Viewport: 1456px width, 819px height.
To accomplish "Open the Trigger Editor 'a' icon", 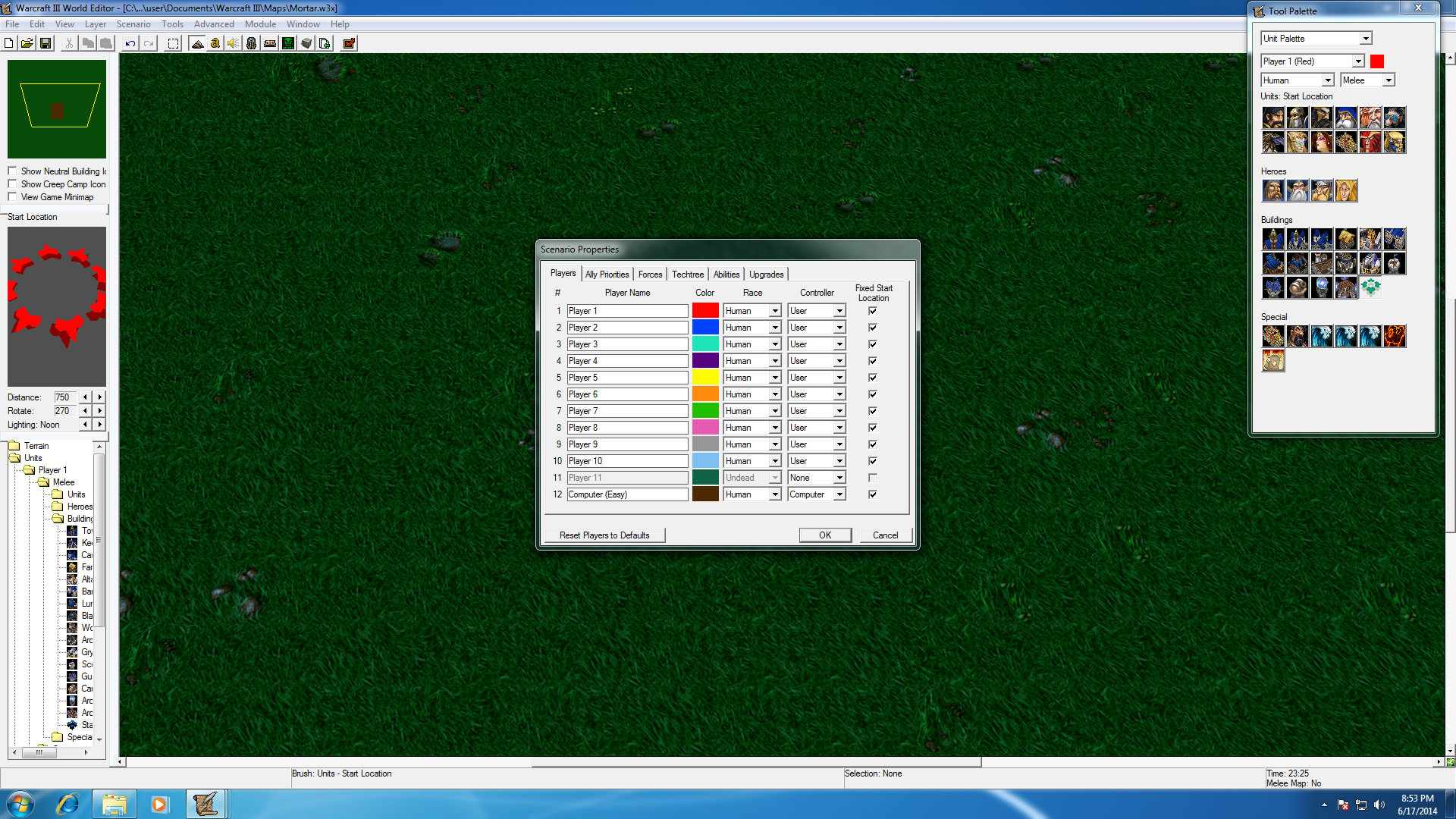I will (215, 43).
